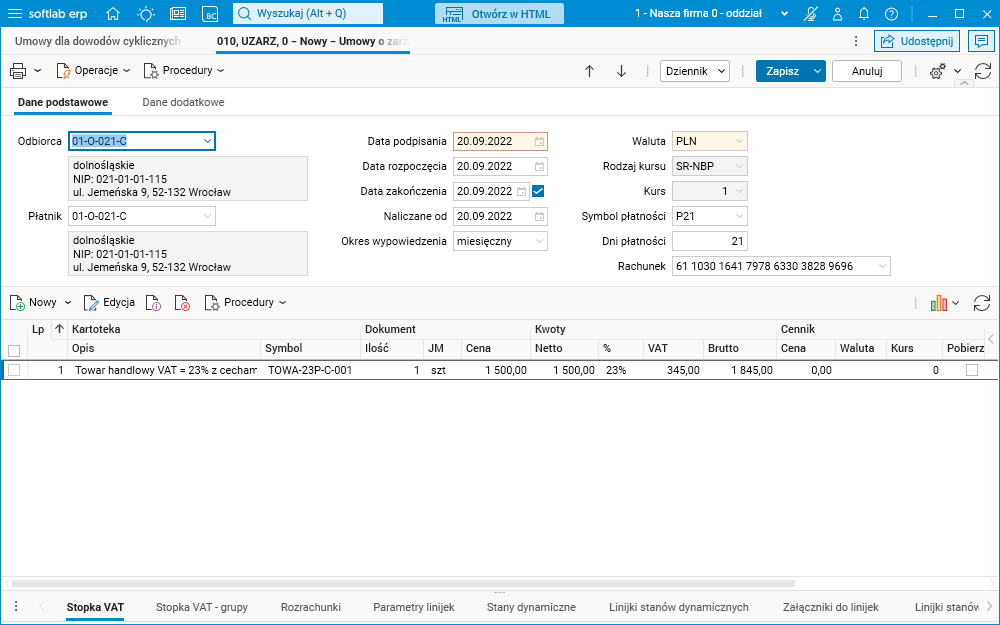The width and height of the screenshot is (1000, 625).
Task: Click the line info document icon
Action: click(x=153, y=302)
